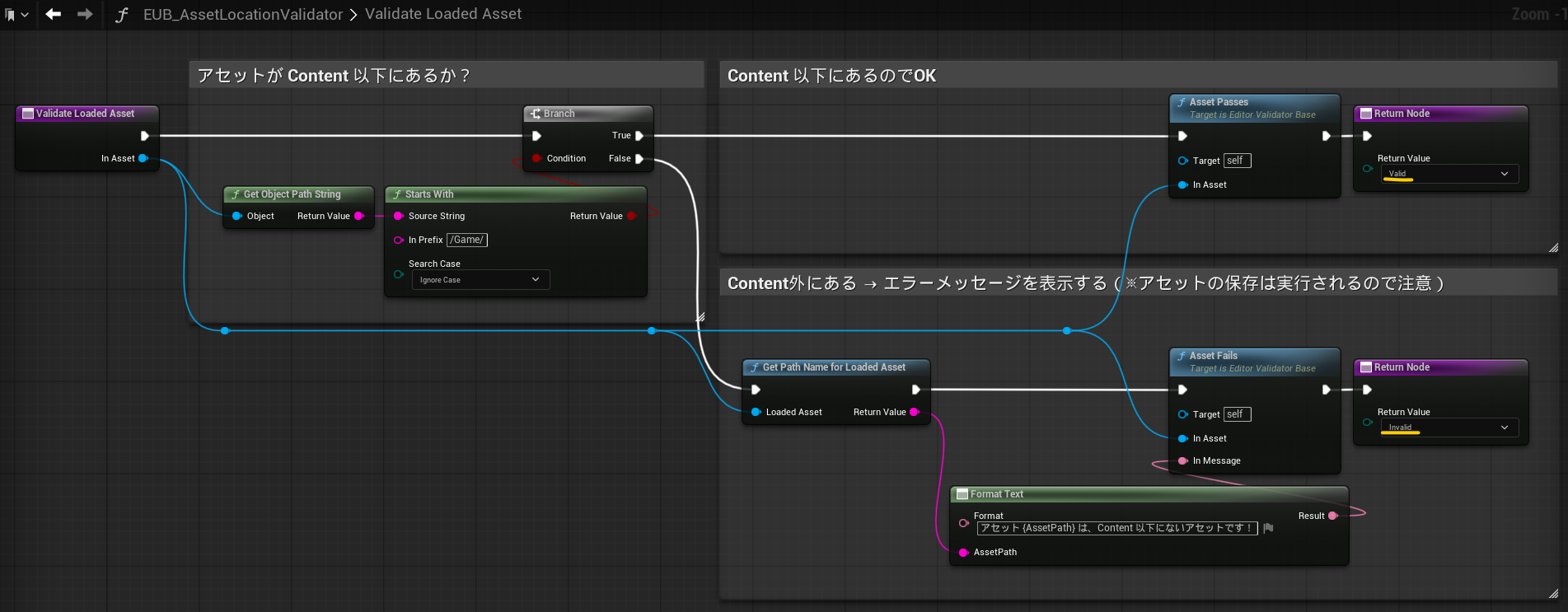Click the Branch node's False execution pin
The width and height of the screenshot is (1568, 612).
coord(639,159)
